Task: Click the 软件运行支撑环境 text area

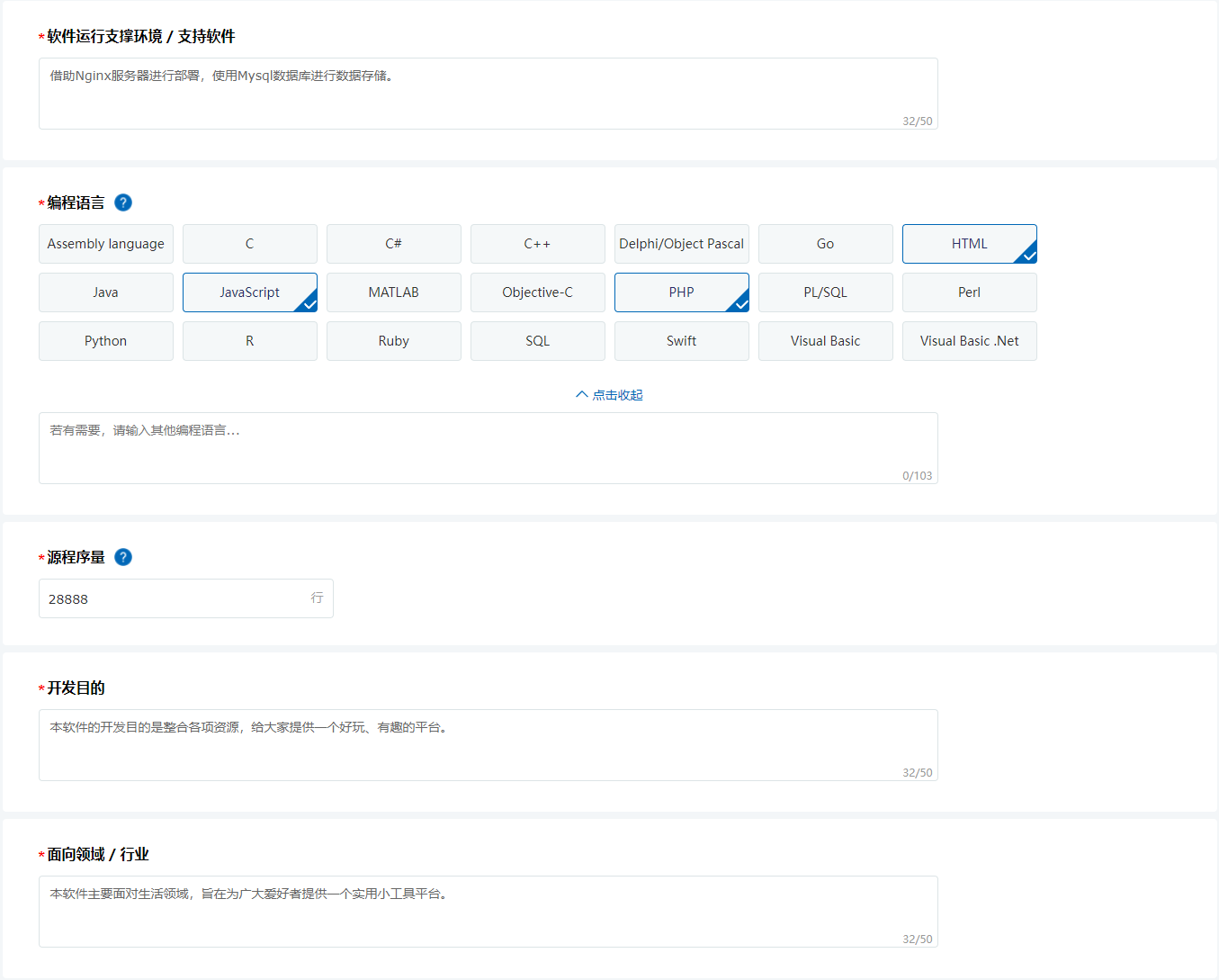Action: point(488,93)
